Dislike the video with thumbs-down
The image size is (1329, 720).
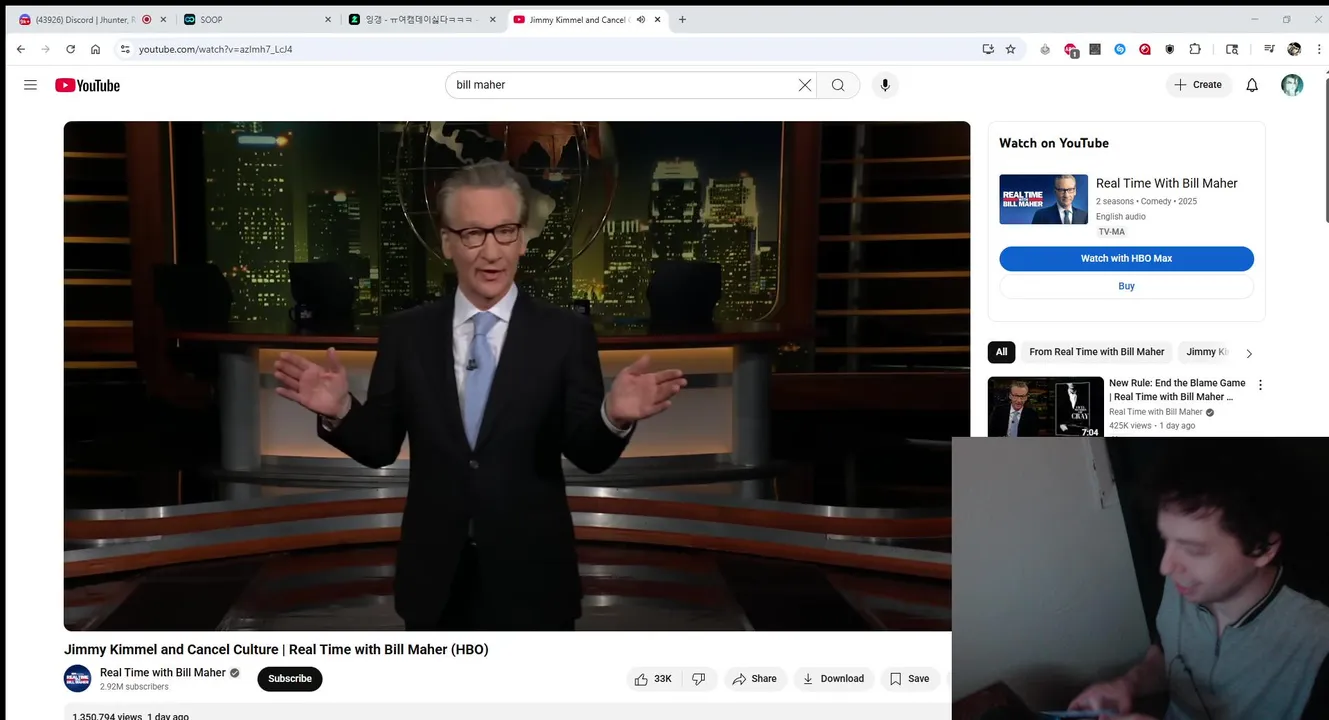699,679
